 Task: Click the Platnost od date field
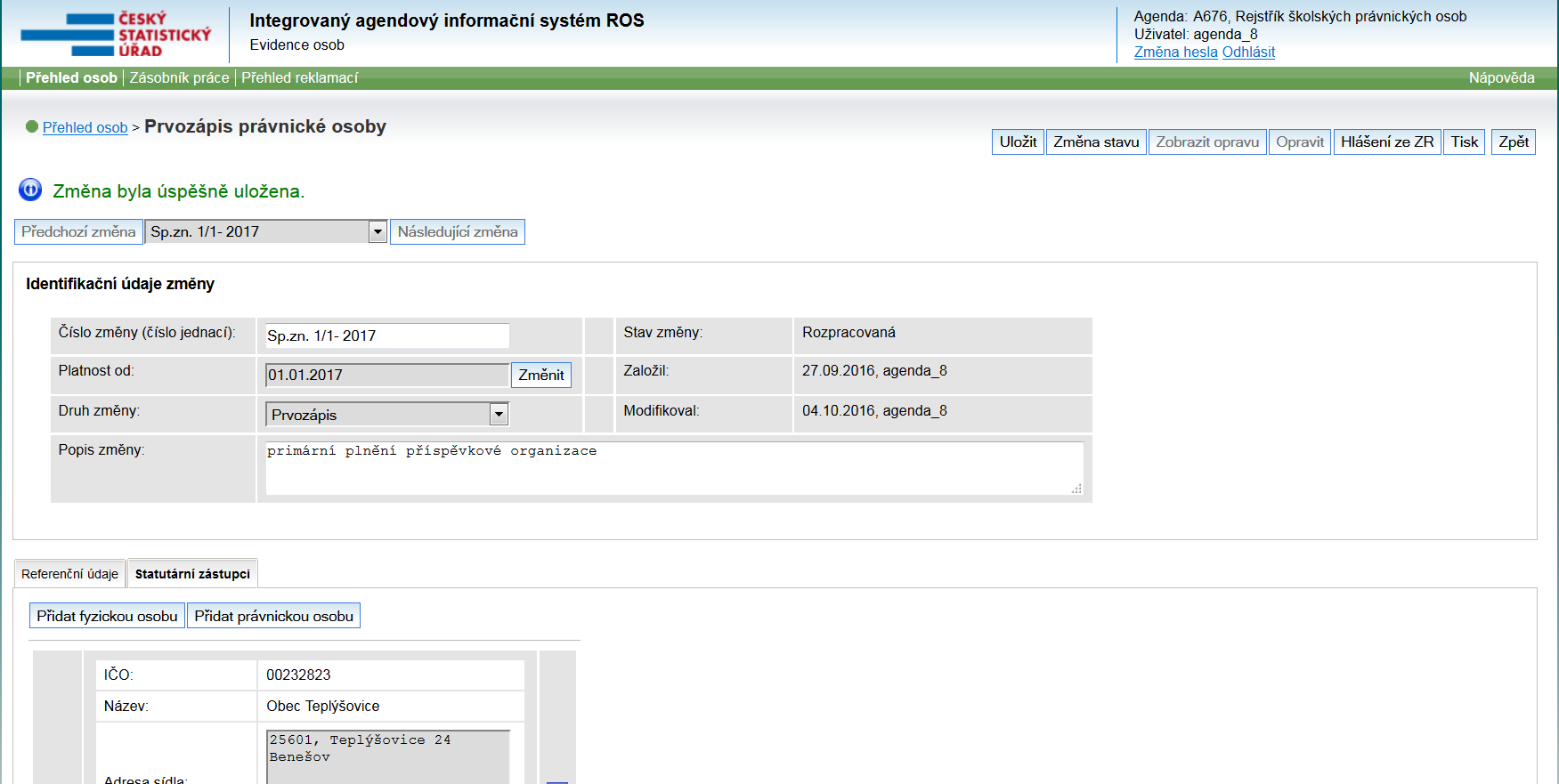(x=387, y=375)
